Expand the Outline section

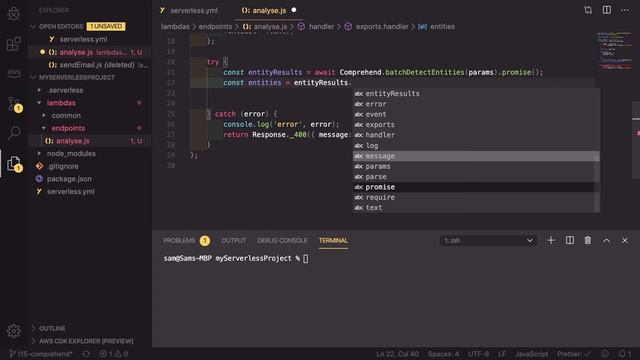pos(52,328)
